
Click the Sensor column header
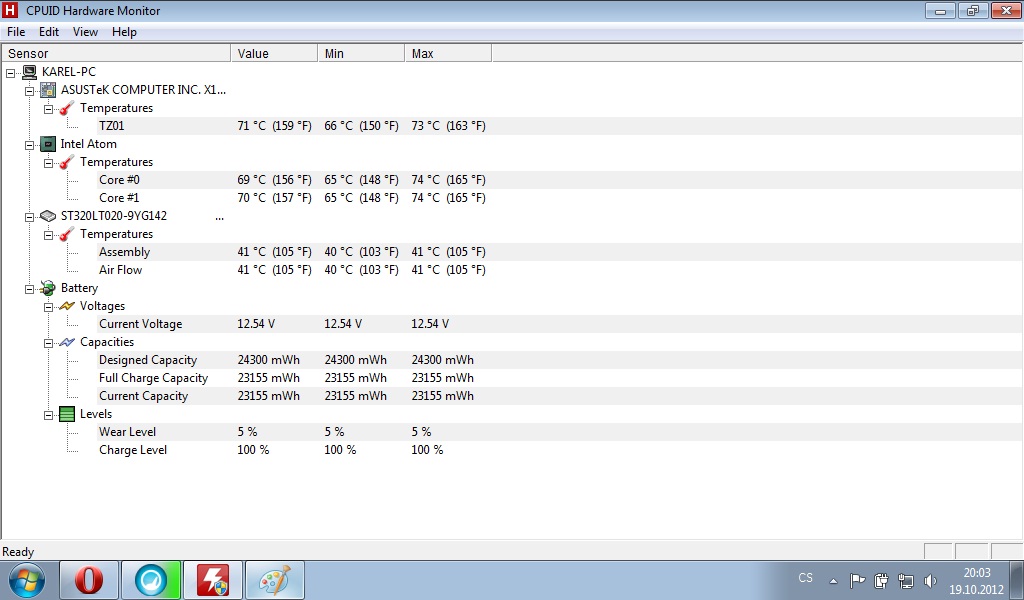click(x=116, y=54)
